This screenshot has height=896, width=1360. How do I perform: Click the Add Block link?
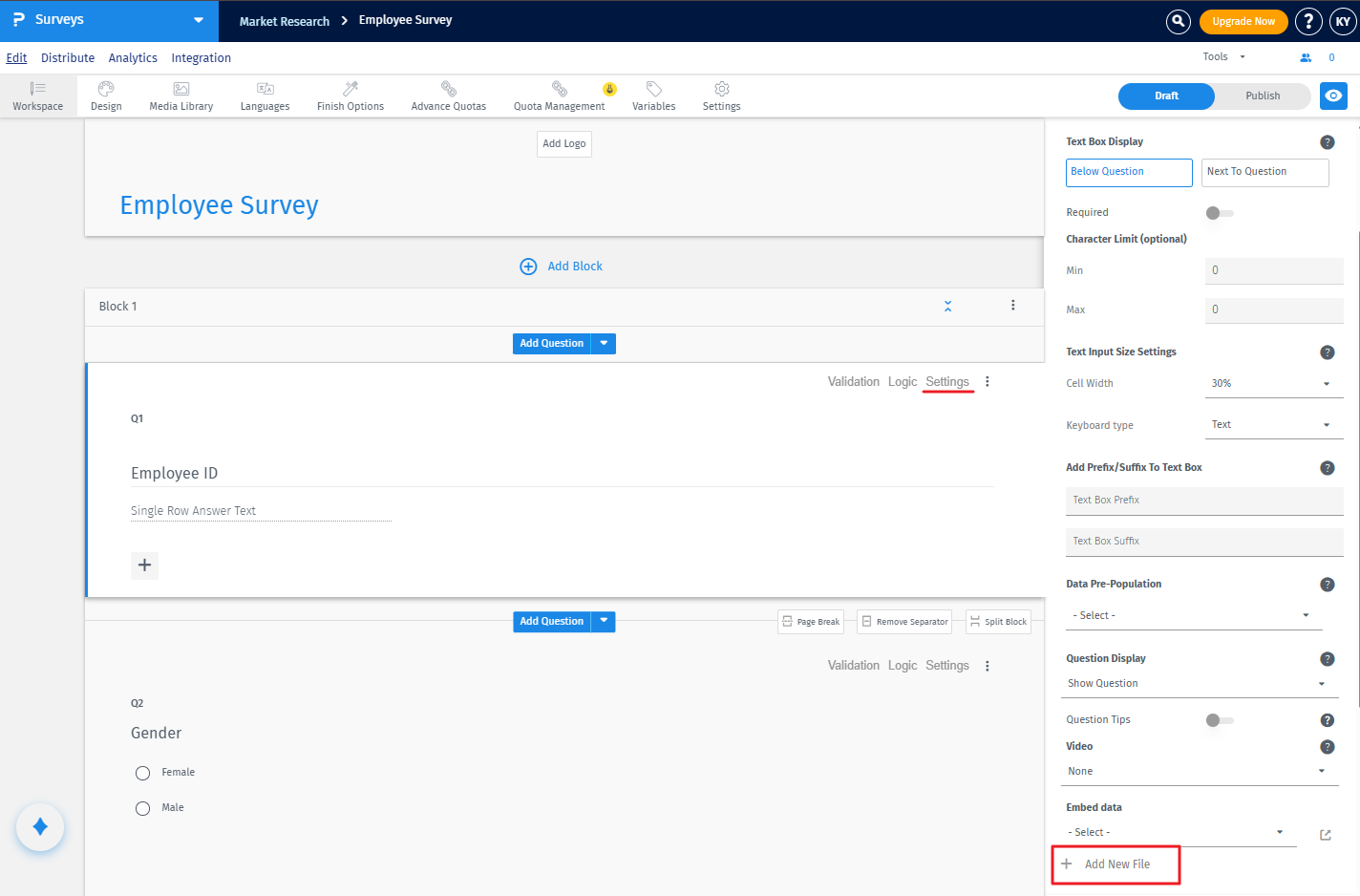(x=562, y=267)
